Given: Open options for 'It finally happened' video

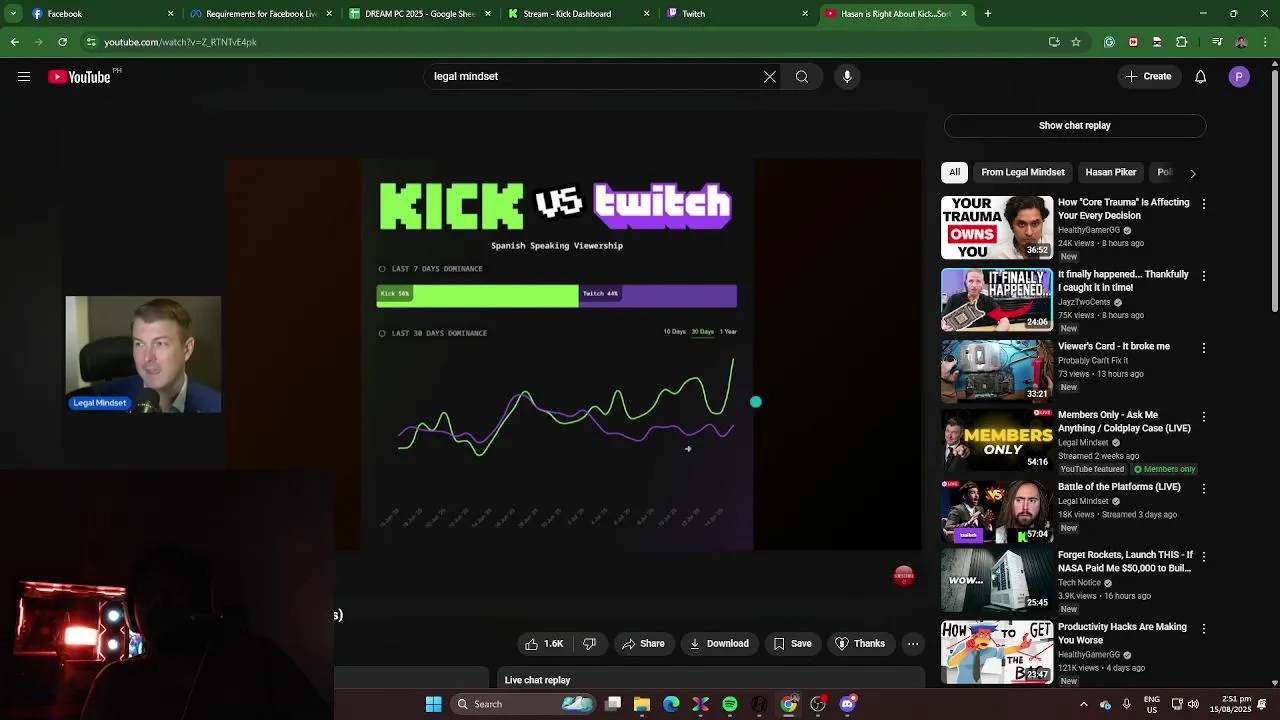Looking at the screenshot, I should (1204, 276).
